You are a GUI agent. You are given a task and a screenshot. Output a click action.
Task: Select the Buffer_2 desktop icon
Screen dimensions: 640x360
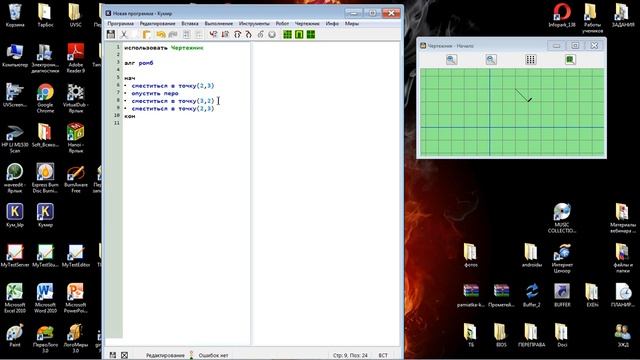pyautogui.click(x=531, y=296)
